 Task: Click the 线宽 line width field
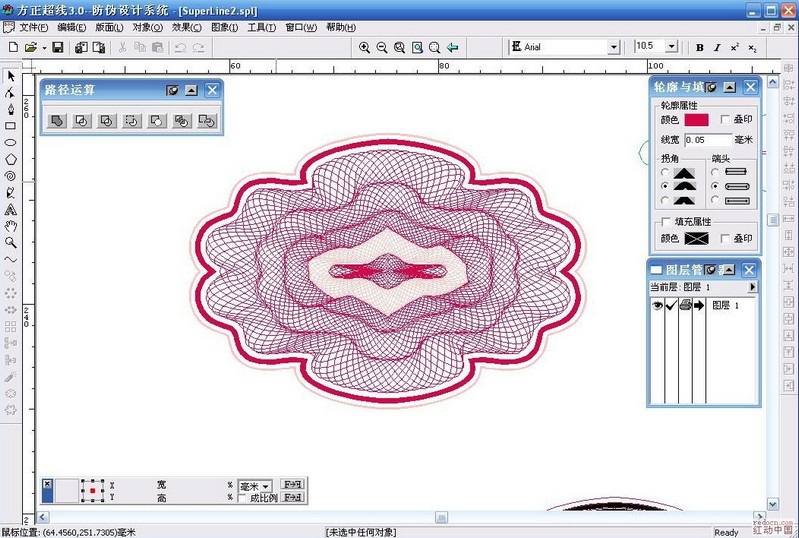pyautogui.click(x=708, y=140)
